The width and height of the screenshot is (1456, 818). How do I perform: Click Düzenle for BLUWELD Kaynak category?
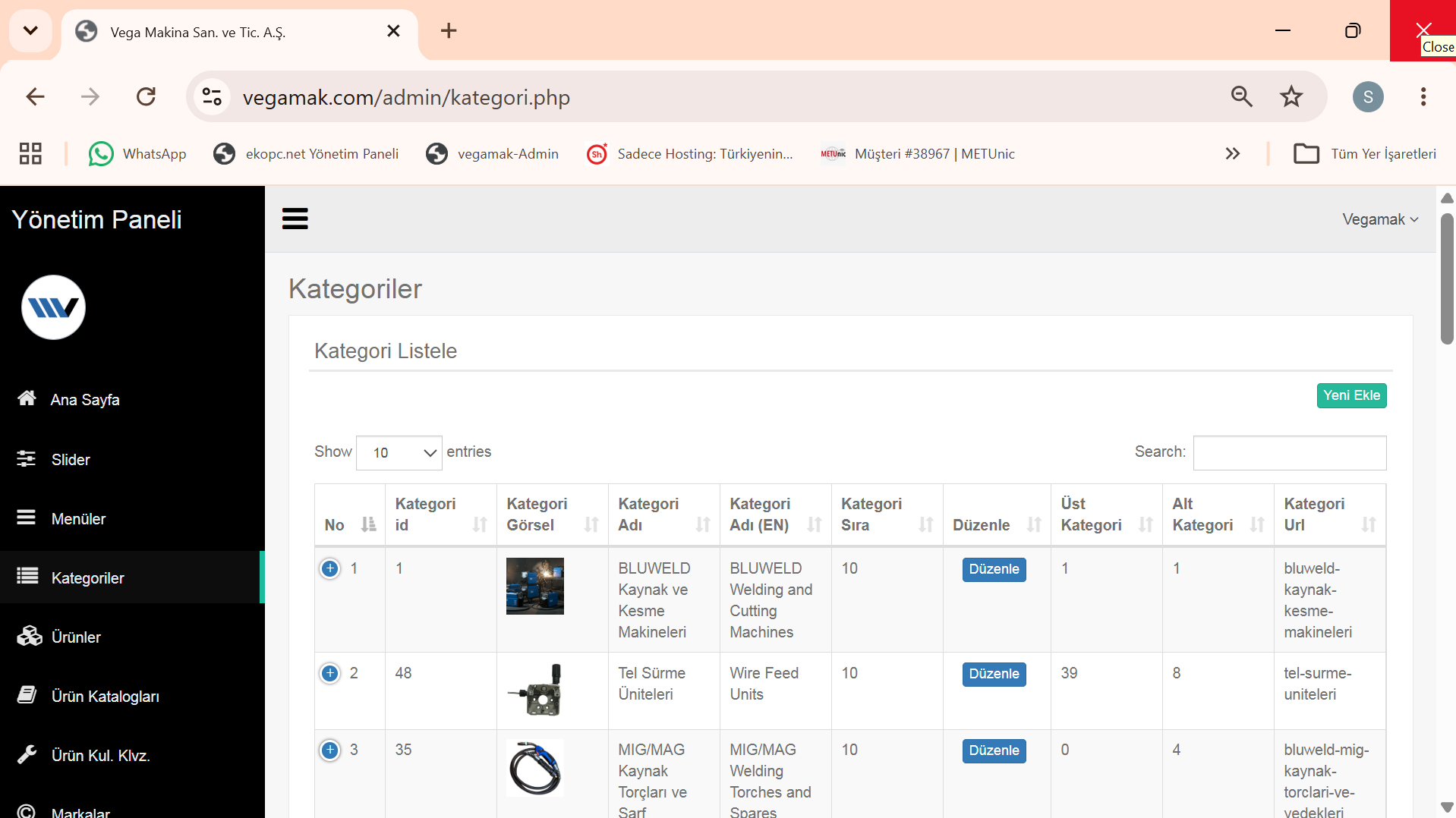click(994, 569)
